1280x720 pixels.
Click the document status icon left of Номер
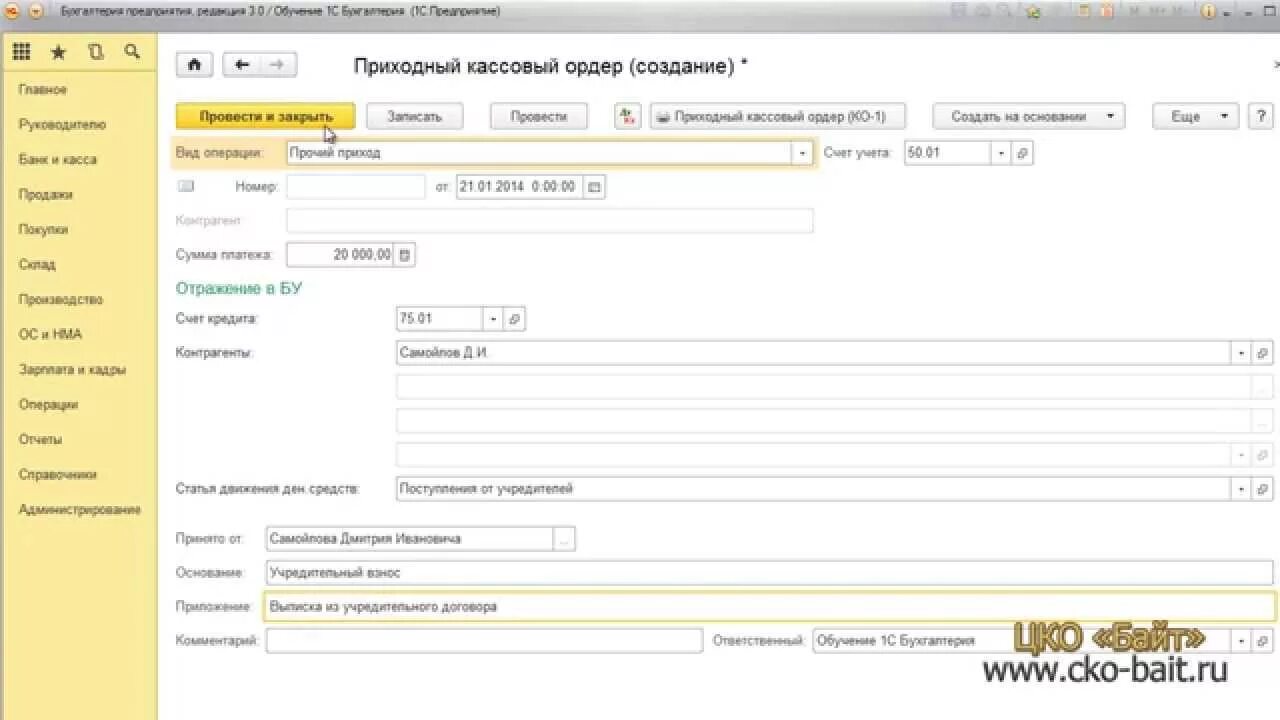pos(186,186)
